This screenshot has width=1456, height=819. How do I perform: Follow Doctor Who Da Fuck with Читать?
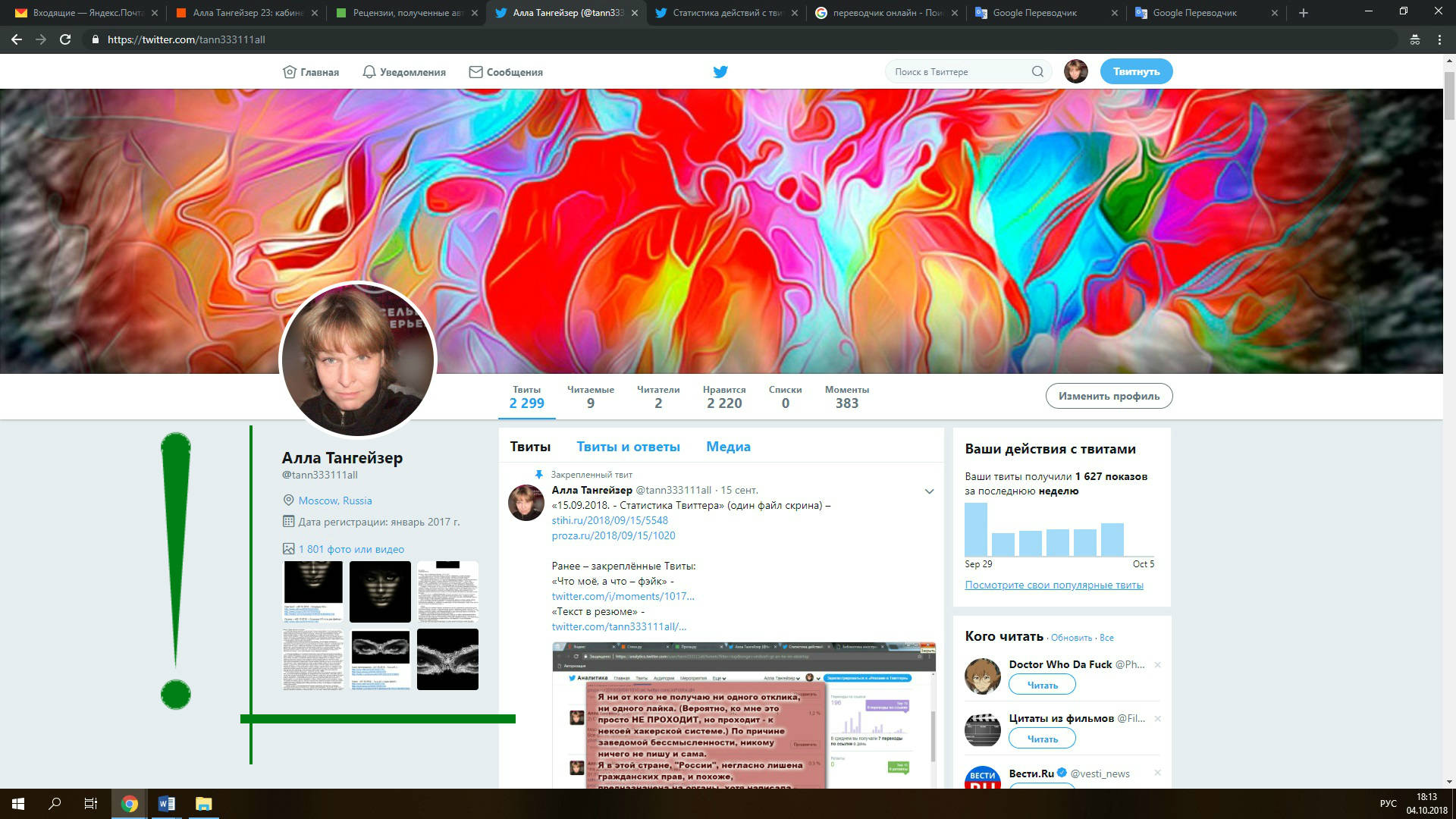click(1042, 685)
